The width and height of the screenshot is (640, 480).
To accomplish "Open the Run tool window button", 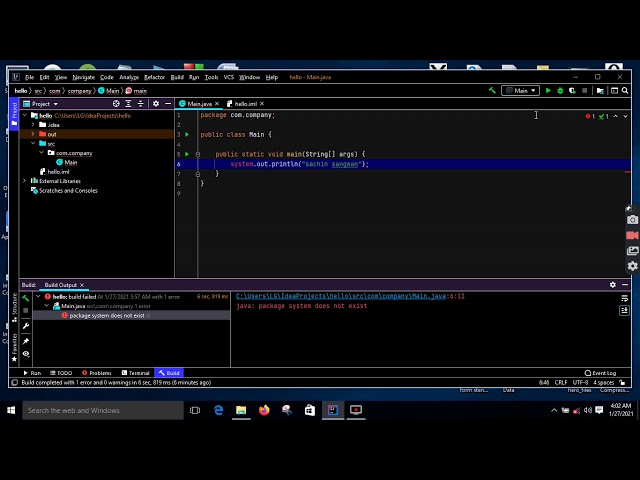I will pyautogui.click(x=32, y=373).
